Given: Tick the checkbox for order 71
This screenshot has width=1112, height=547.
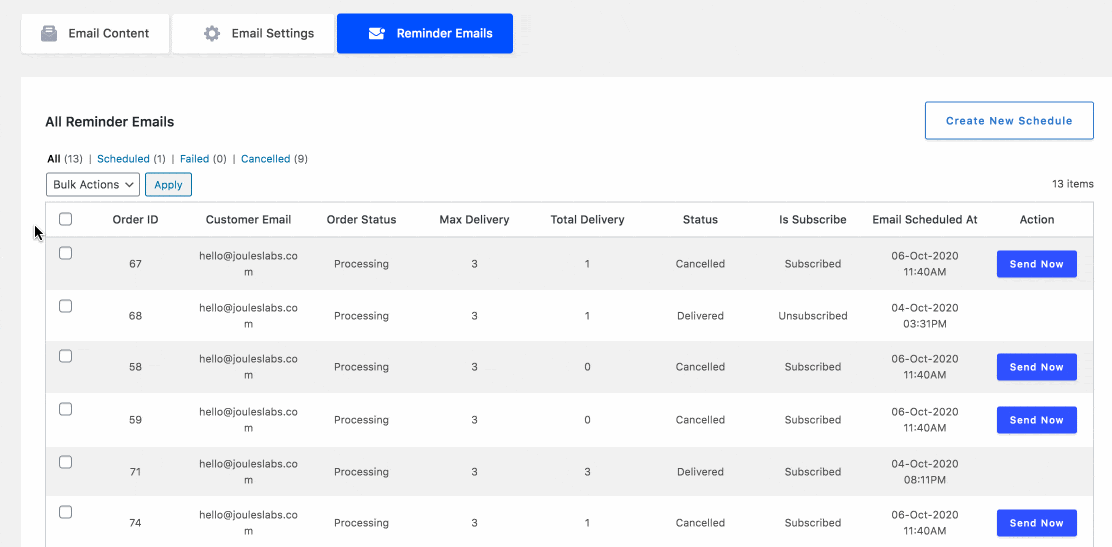Looking at the screenshot, I should tap(66, 462).
